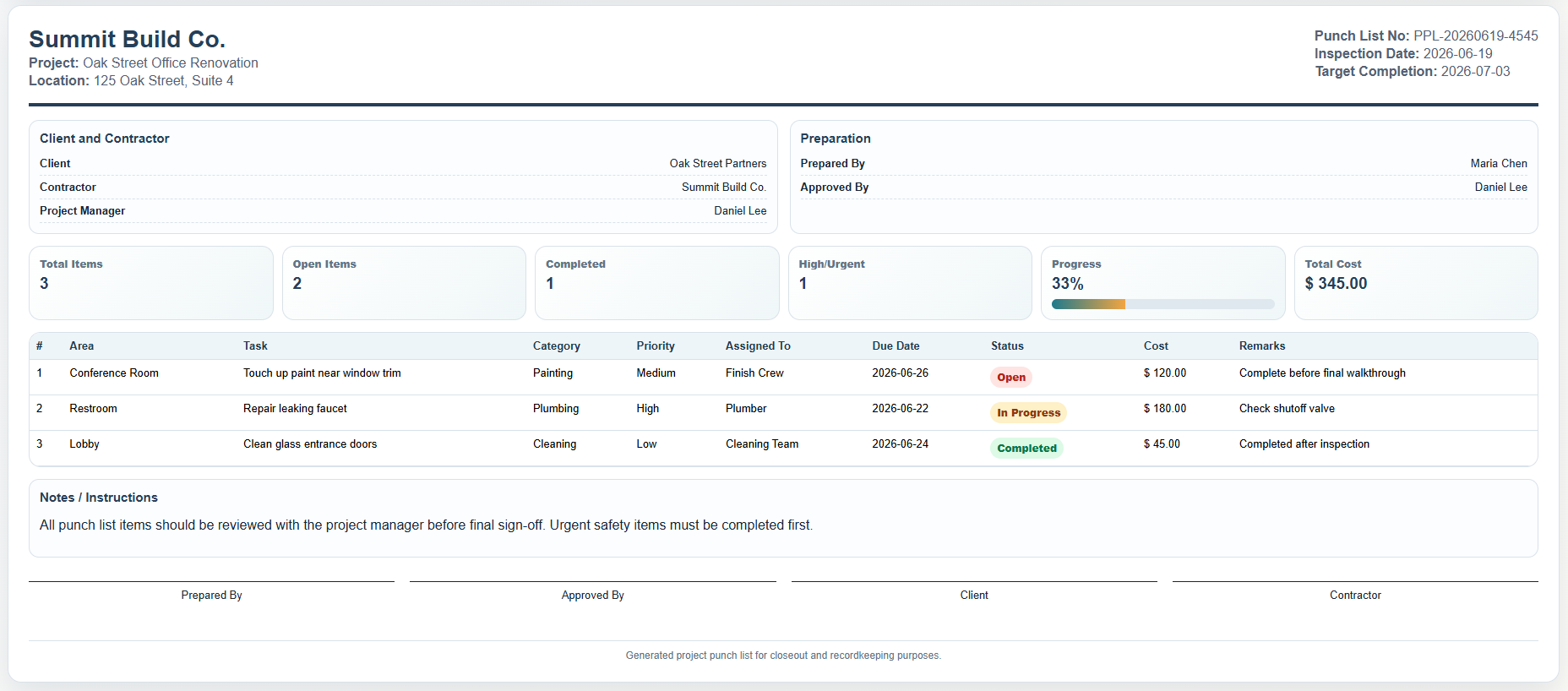Click the High priority cell
Screen dimensions: 1568x691
[647, 409]
